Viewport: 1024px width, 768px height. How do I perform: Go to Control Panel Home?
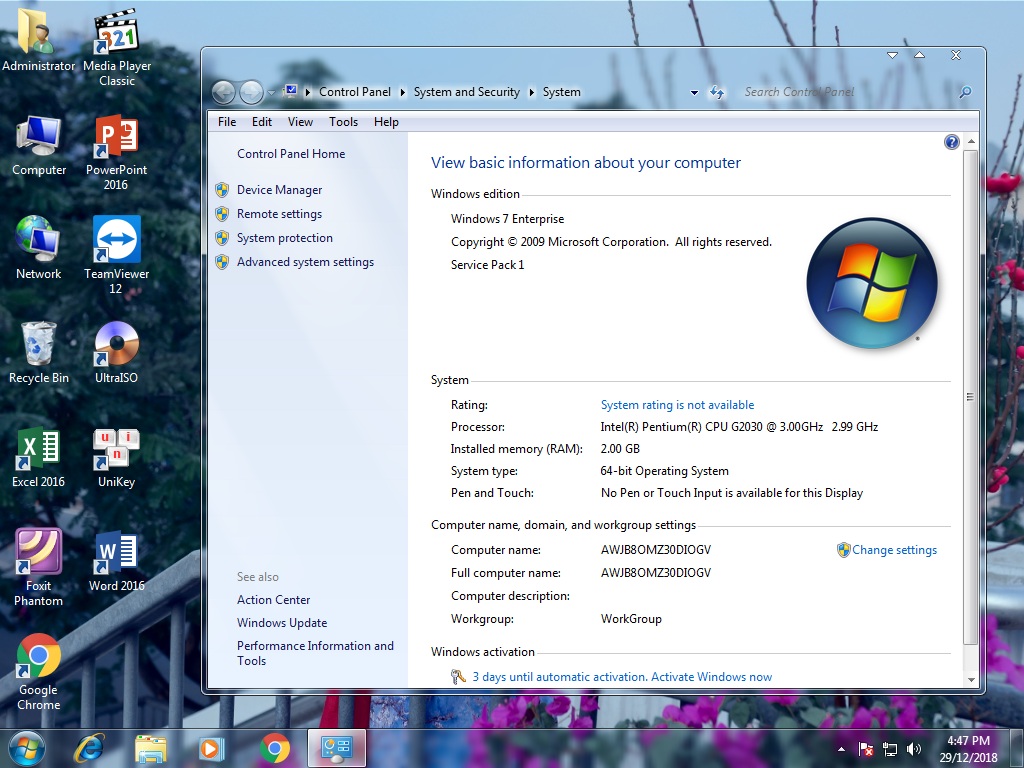(291, 153)
